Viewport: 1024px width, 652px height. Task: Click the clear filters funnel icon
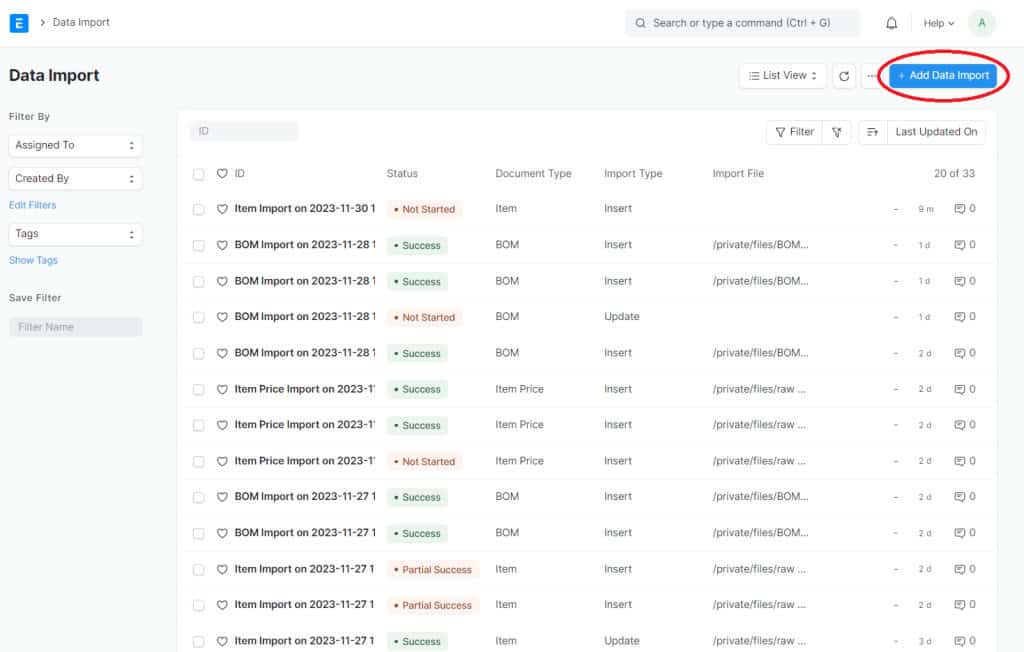pos(837,132)
